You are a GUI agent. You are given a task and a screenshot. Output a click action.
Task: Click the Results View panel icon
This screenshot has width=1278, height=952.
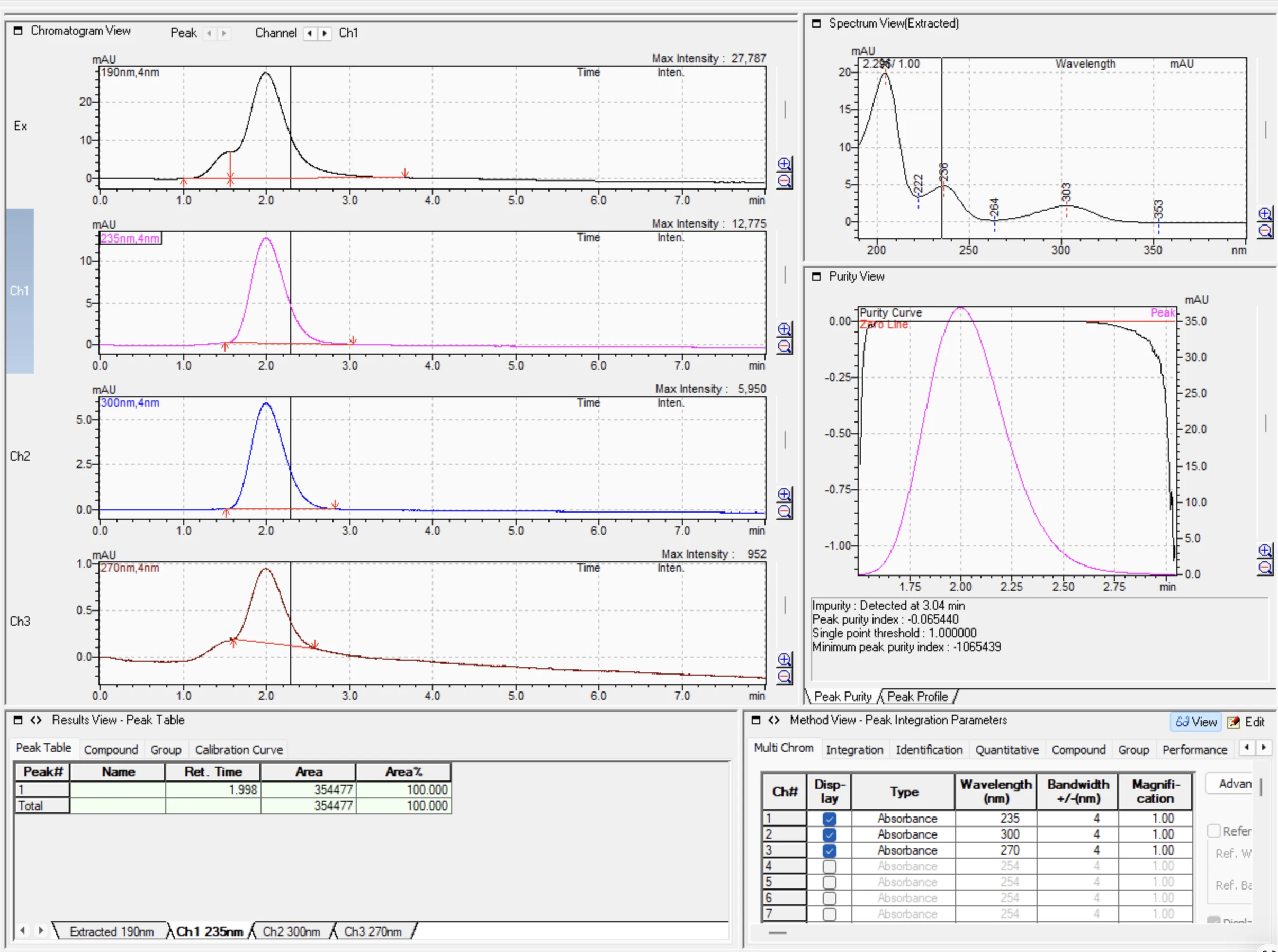click(x=18, y=720)
